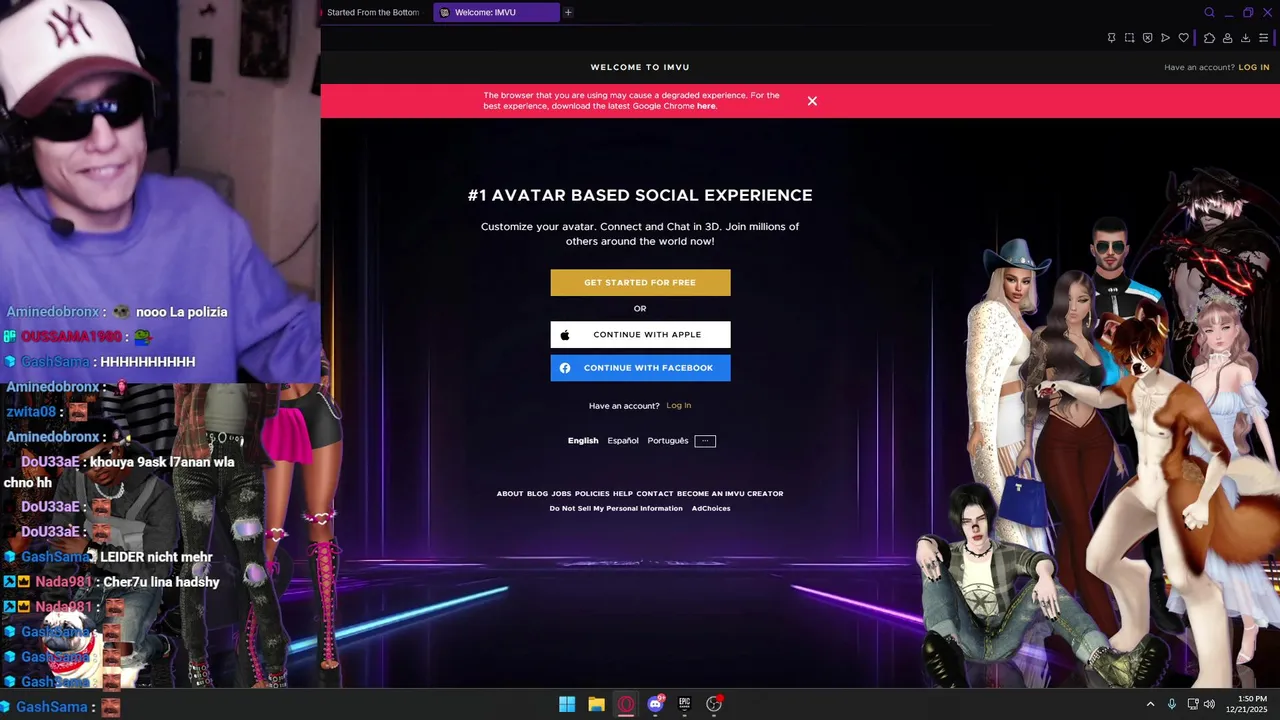
Task: Click the '#1 Avatar Based Social Experience' heading
Action: click(640, 196)
